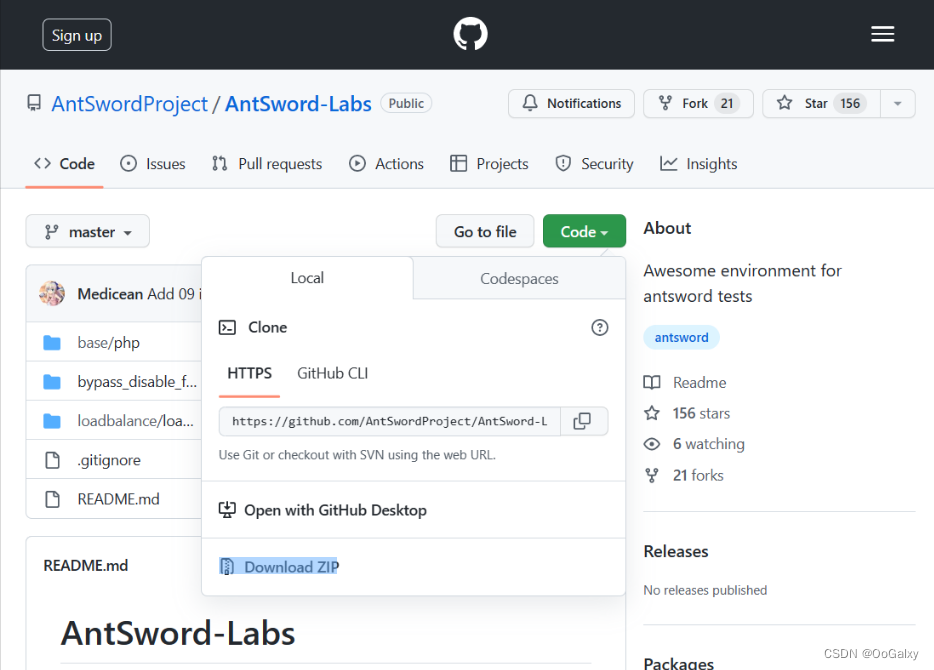This screenshot has width=934, height=670.
Task: Click the clone URL text field
Action: click(390, 422)
